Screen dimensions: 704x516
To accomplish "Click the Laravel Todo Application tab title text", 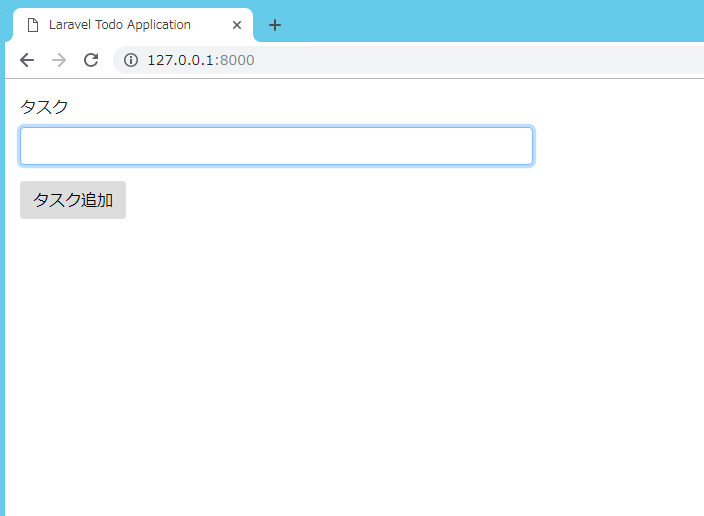I will click(x=119, y=25).
